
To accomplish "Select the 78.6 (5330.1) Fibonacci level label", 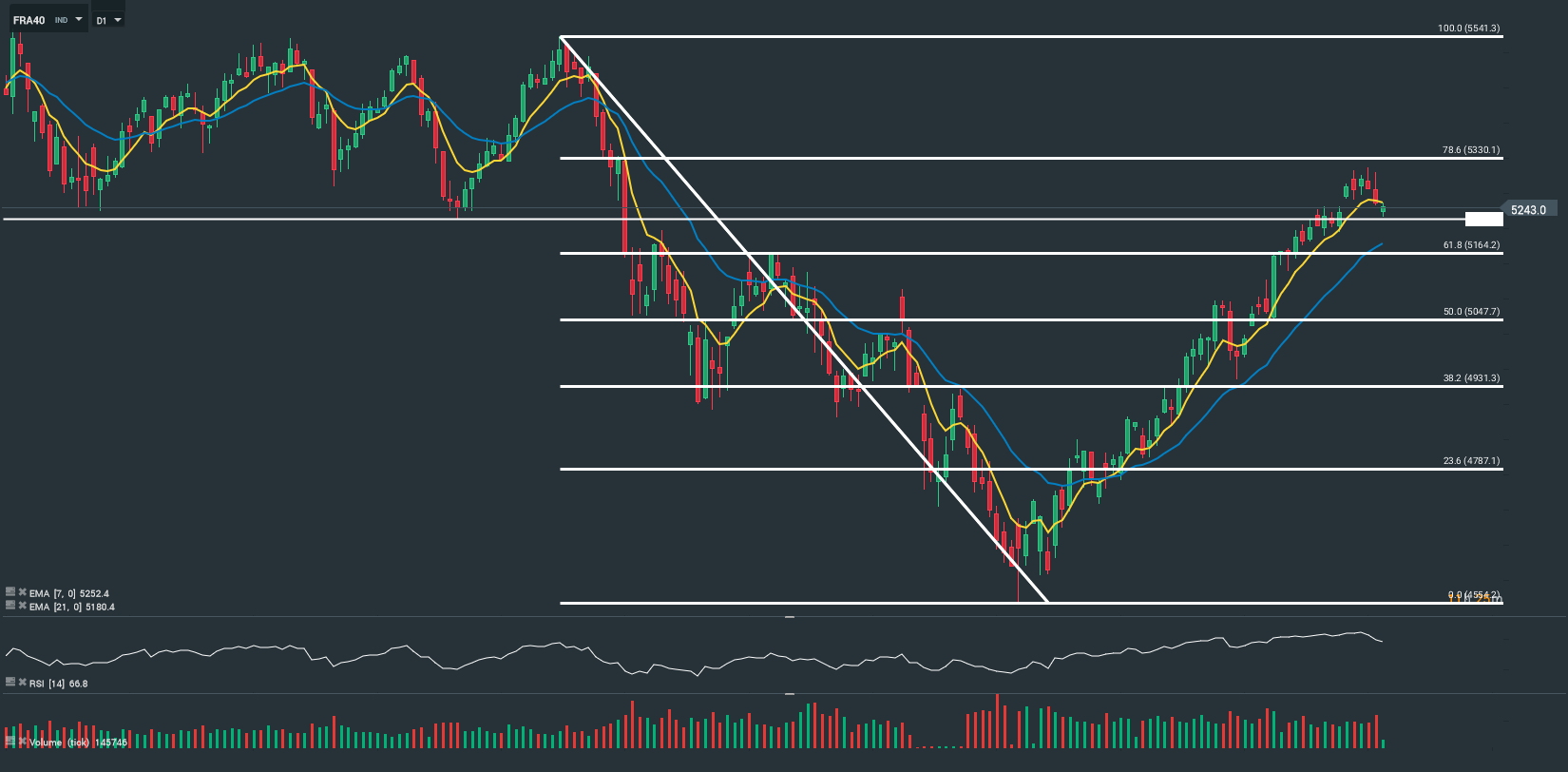I will pos(1470,150).
